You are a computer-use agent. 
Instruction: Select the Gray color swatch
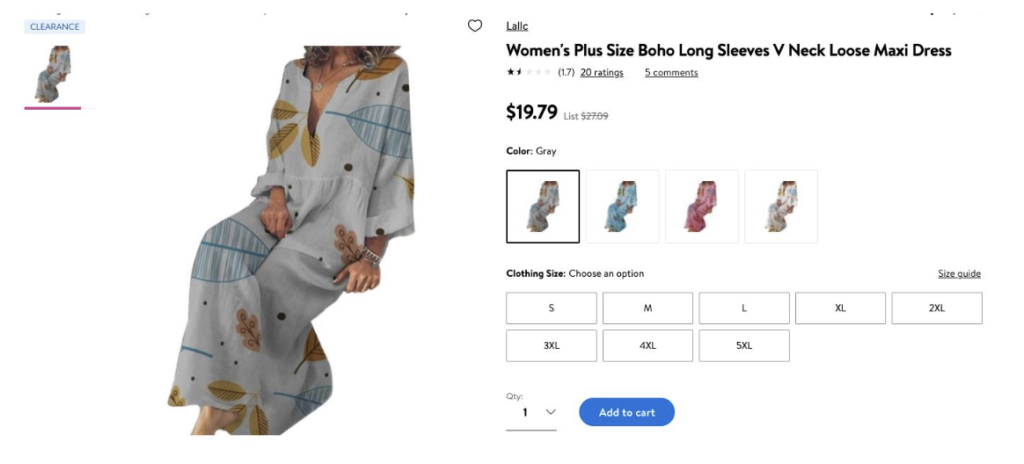click(x=543, y=206)
